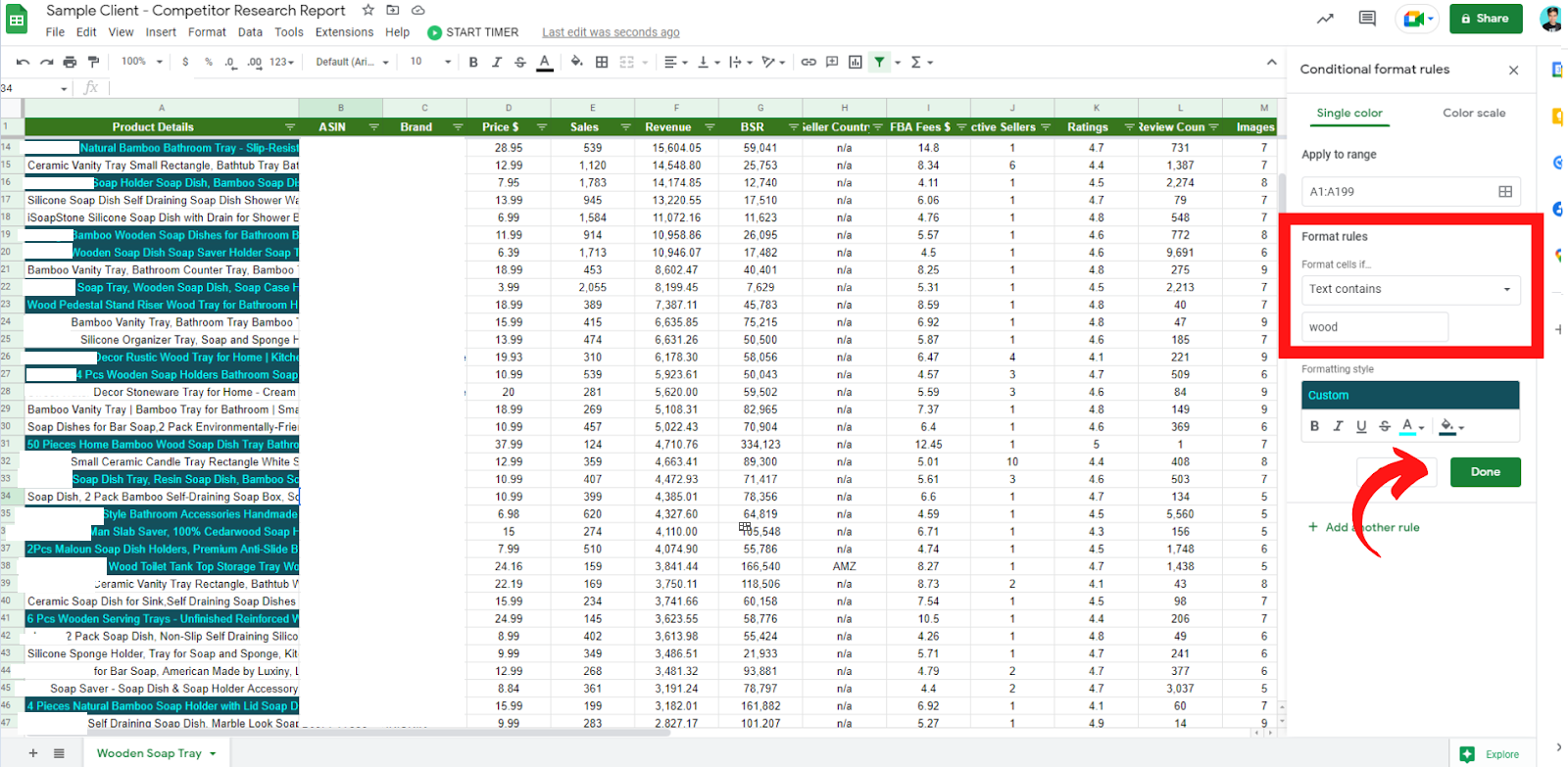Click the green Done button
The image size is (1568, 767).
[1485, 472]
